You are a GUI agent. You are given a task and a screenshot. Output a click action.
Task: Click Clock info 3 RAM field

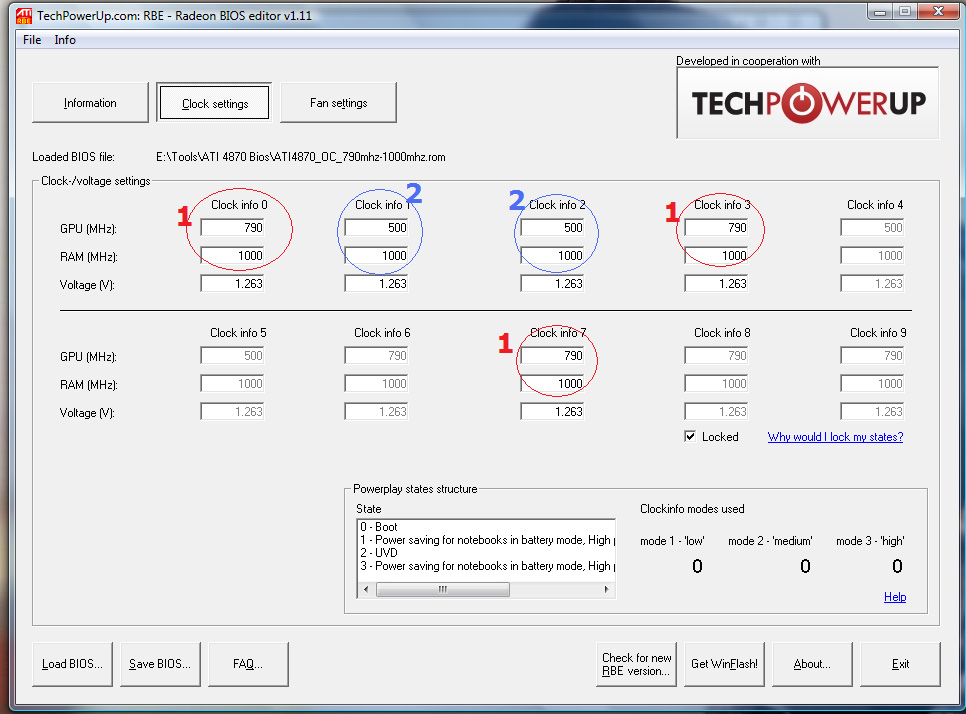coord(716,256)
